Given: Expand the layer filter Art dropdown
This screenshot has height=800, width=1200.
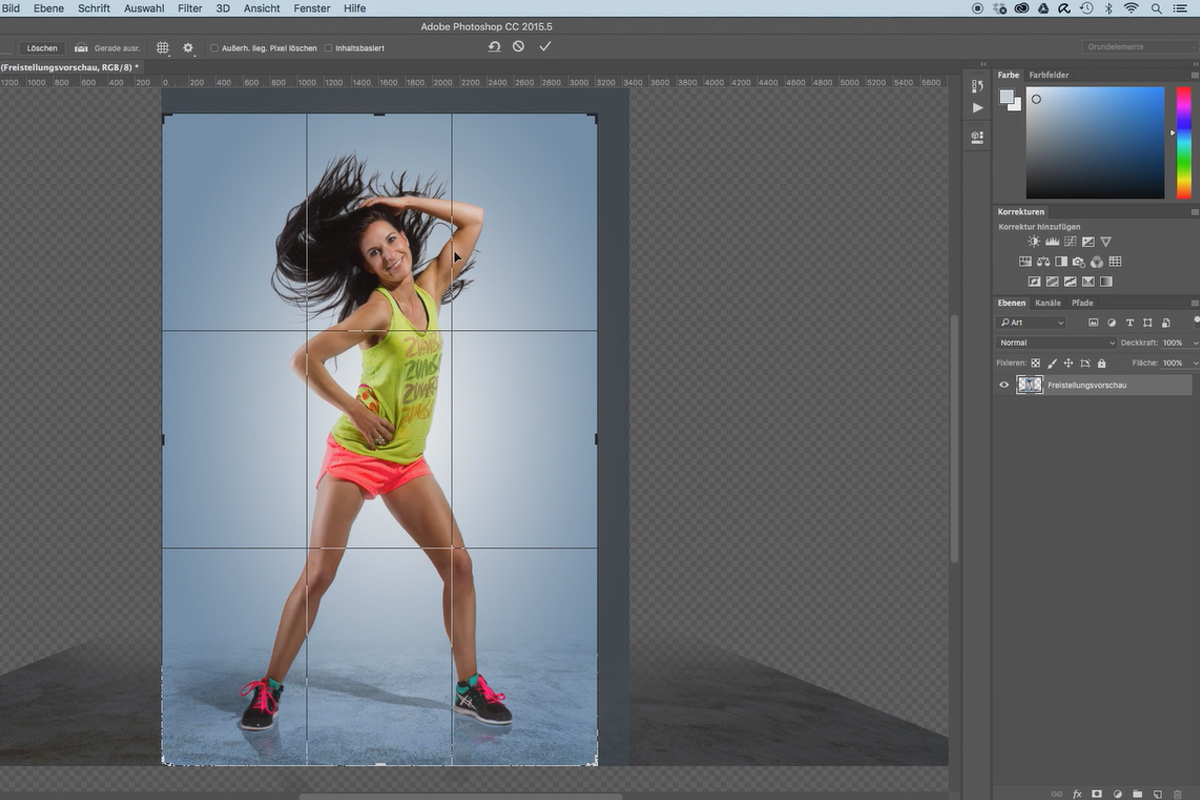Looking at the screenshot, I should 1031,322.
